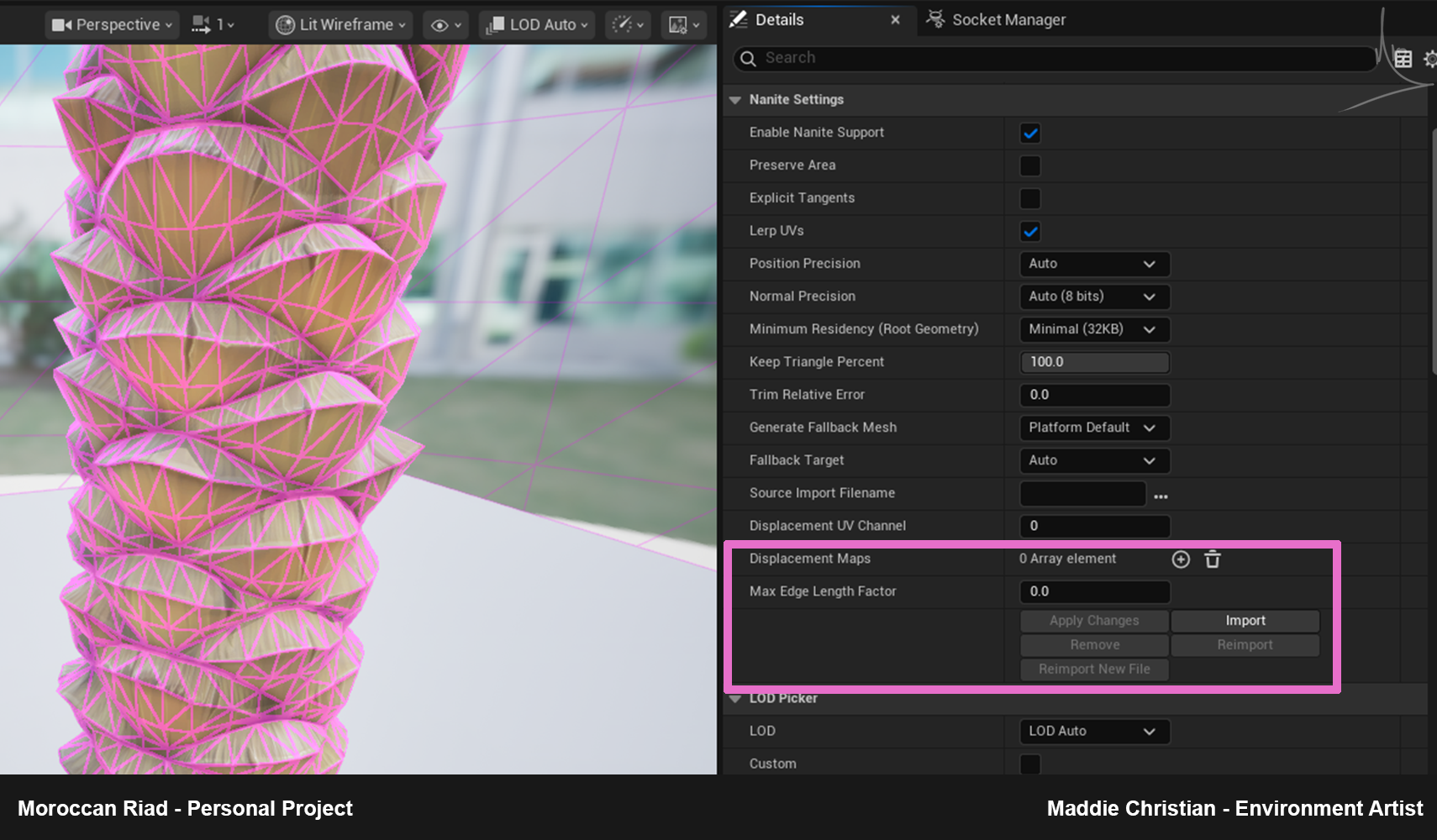The width and height of the screenshot is (1437, 840).
Task: Click the Keep Triangle Percent value field
Action: [x=1094, y=362]
